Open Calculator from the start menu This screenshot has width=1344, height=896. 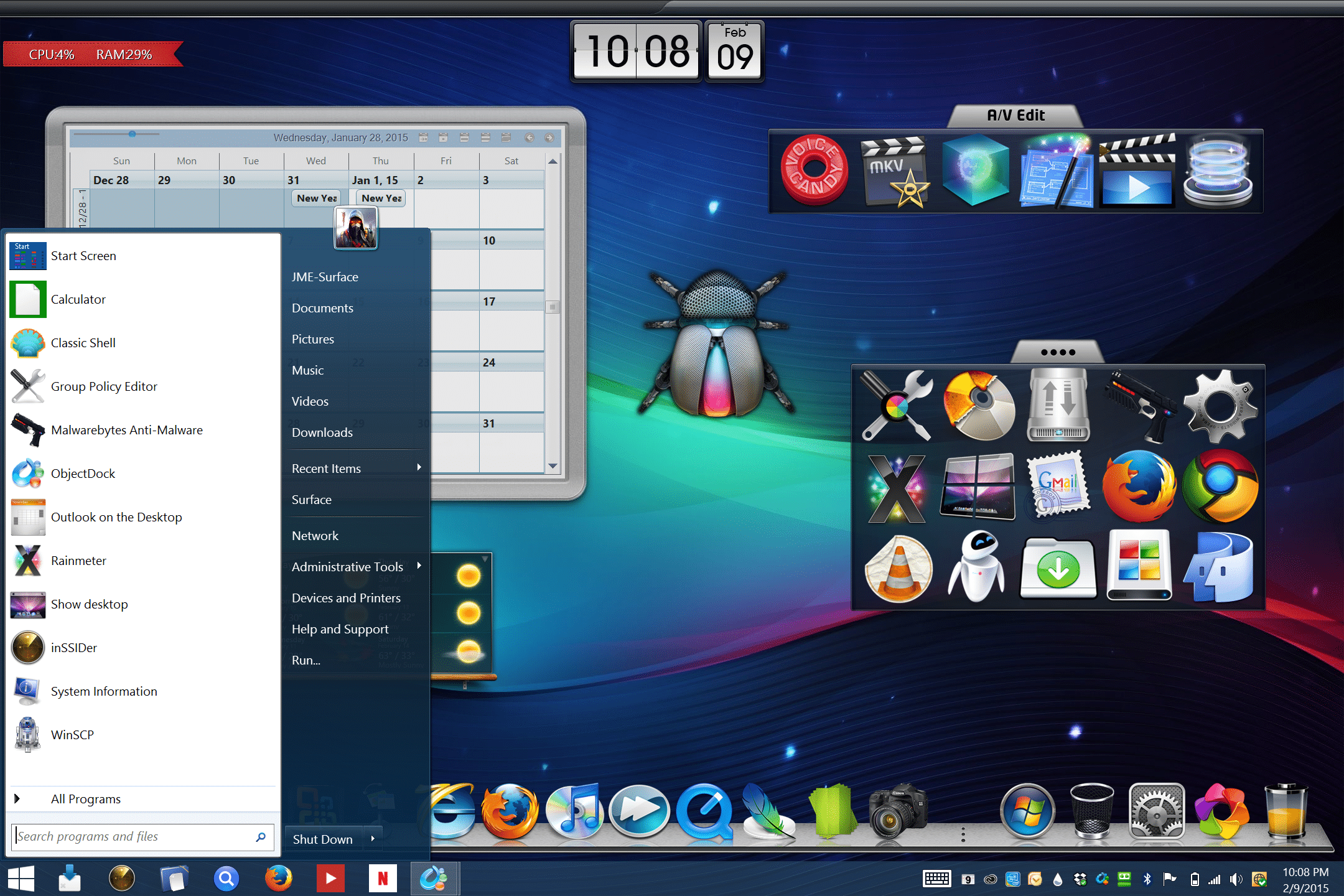coord(142,299)
